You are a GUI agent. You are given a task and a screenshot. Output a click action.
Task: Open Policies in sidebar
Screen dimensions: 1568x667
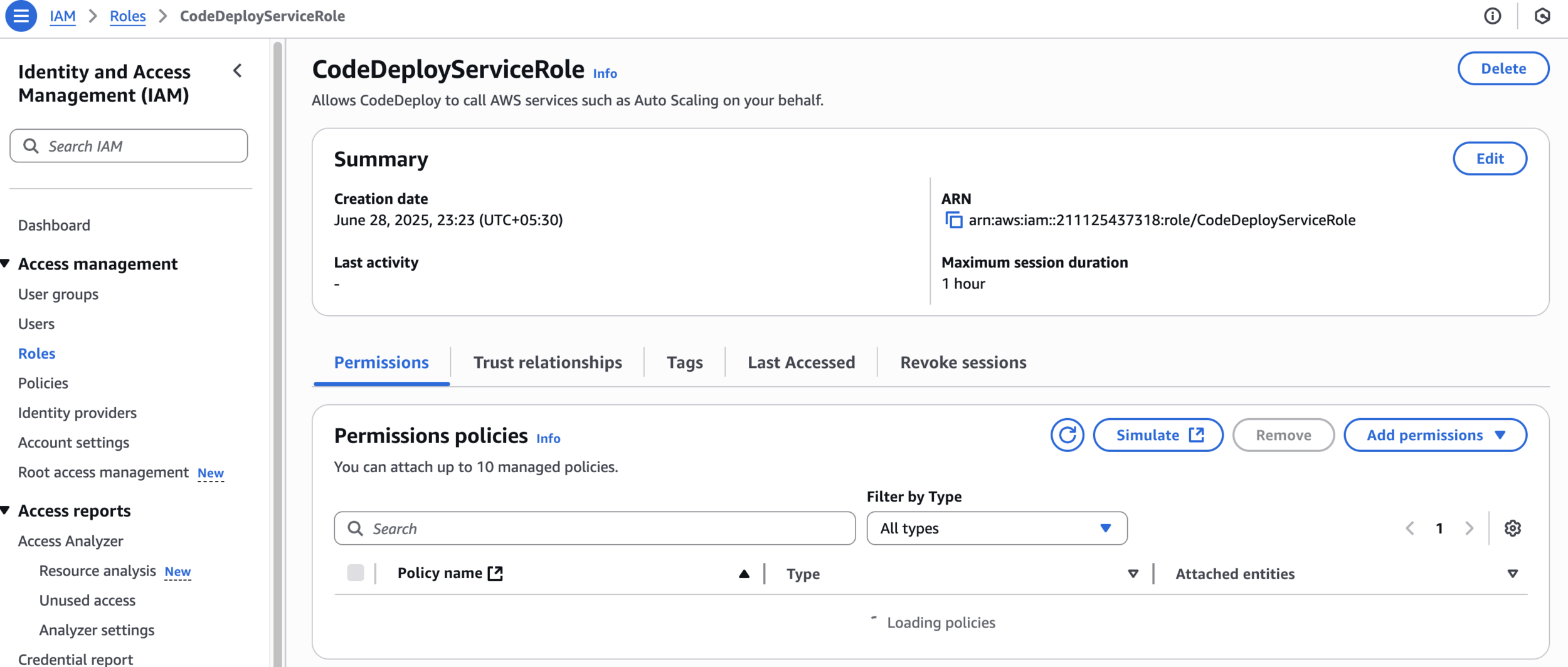pos(43,383)
